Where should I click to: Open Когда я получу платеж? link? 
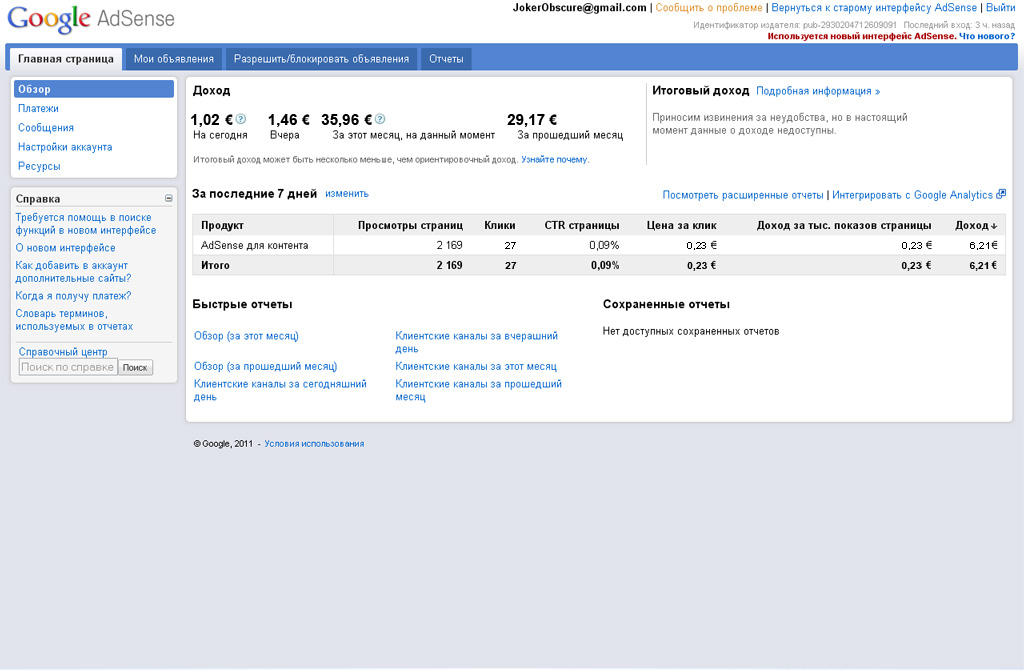point(73,296)
